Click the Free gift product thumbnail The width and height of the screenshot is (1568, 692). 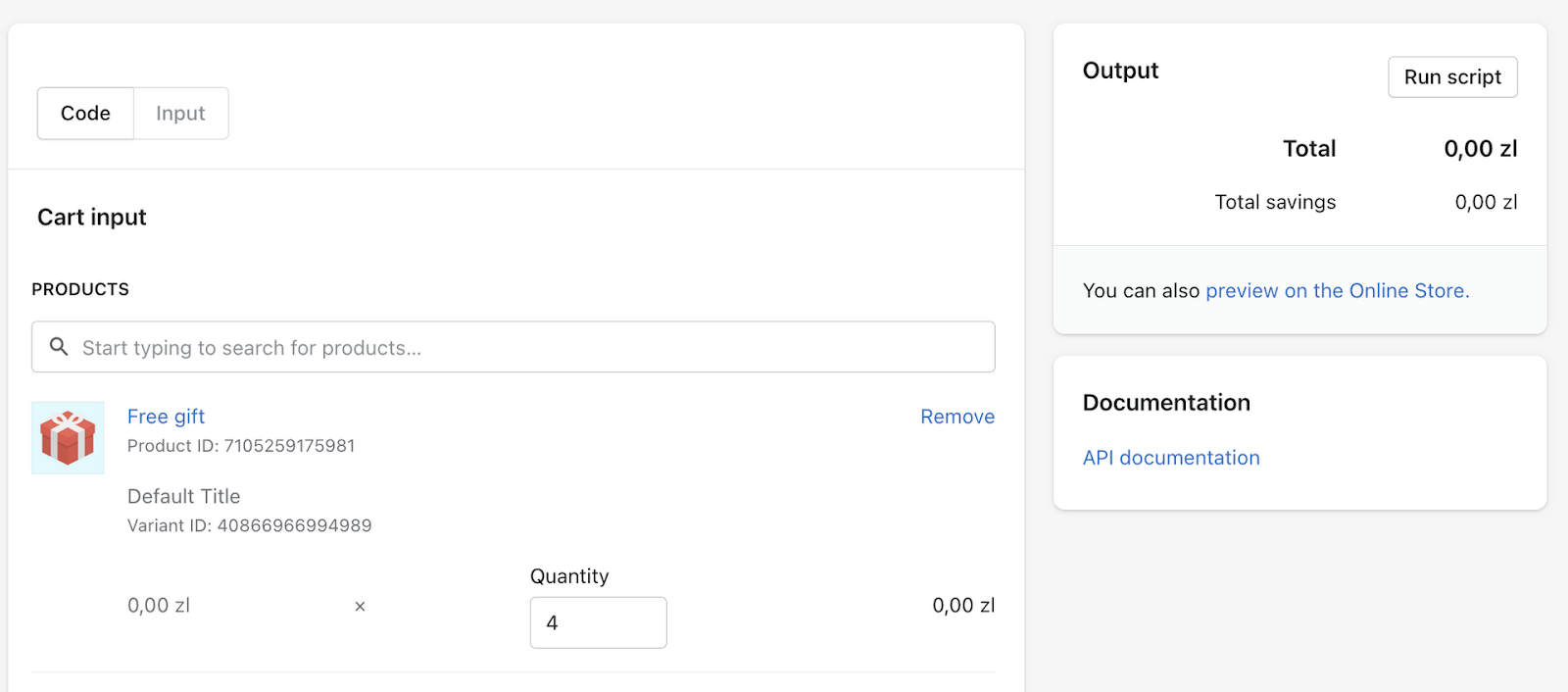(68, 438)
